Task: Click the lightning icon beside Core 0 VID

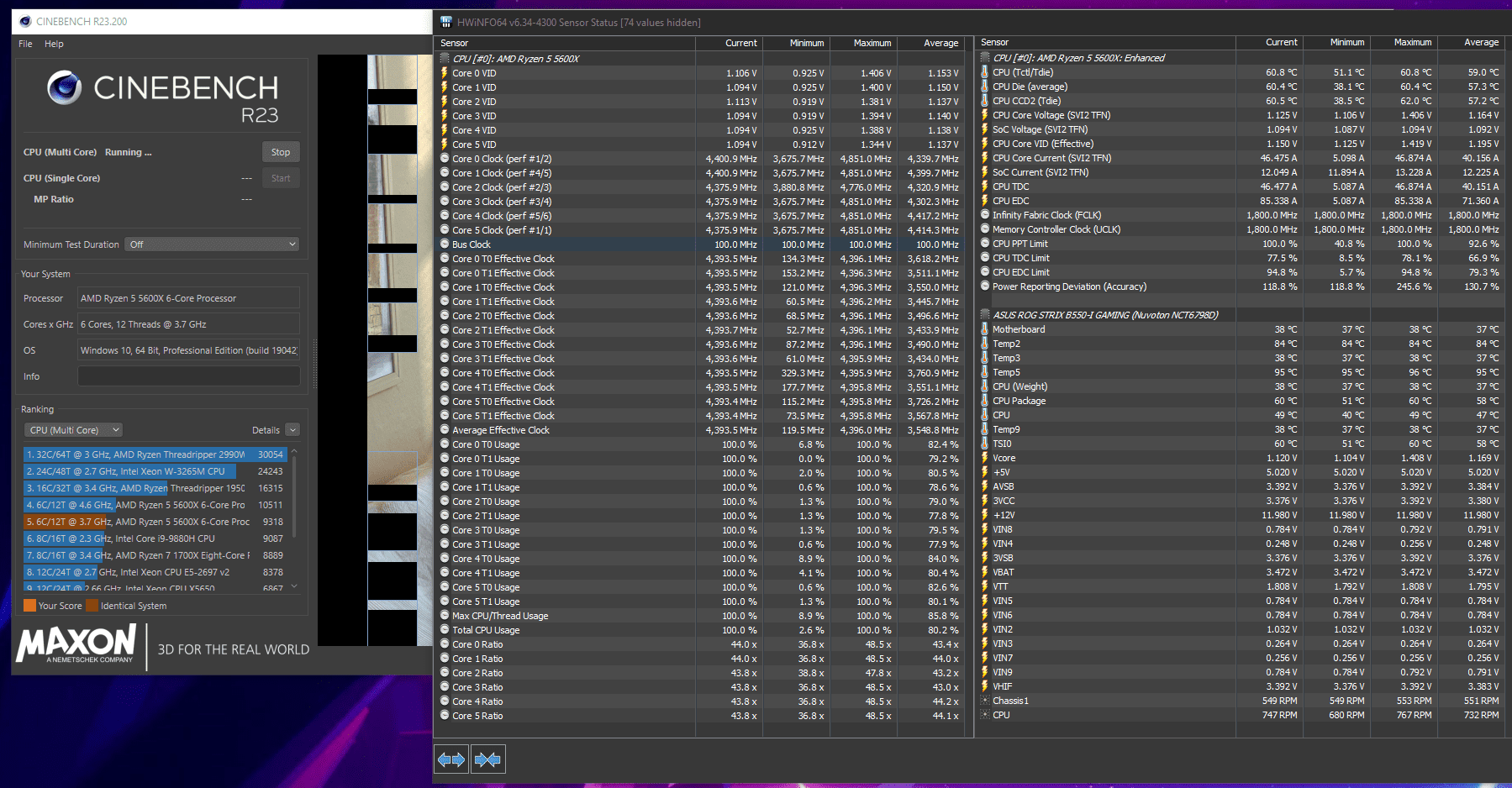Action: point(445,73)
